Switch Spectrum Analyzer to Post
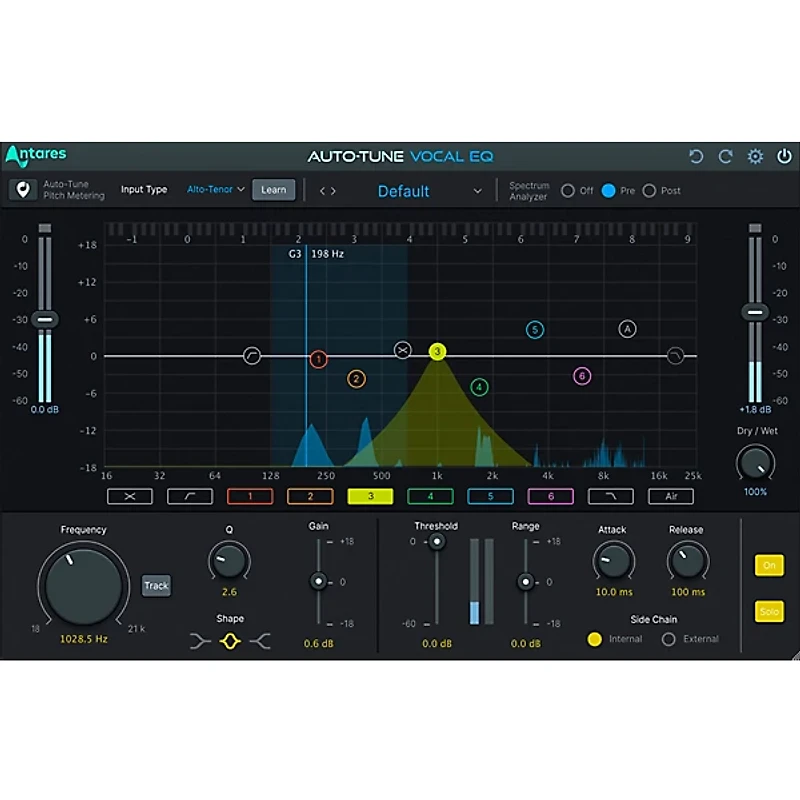 point(650,189)
